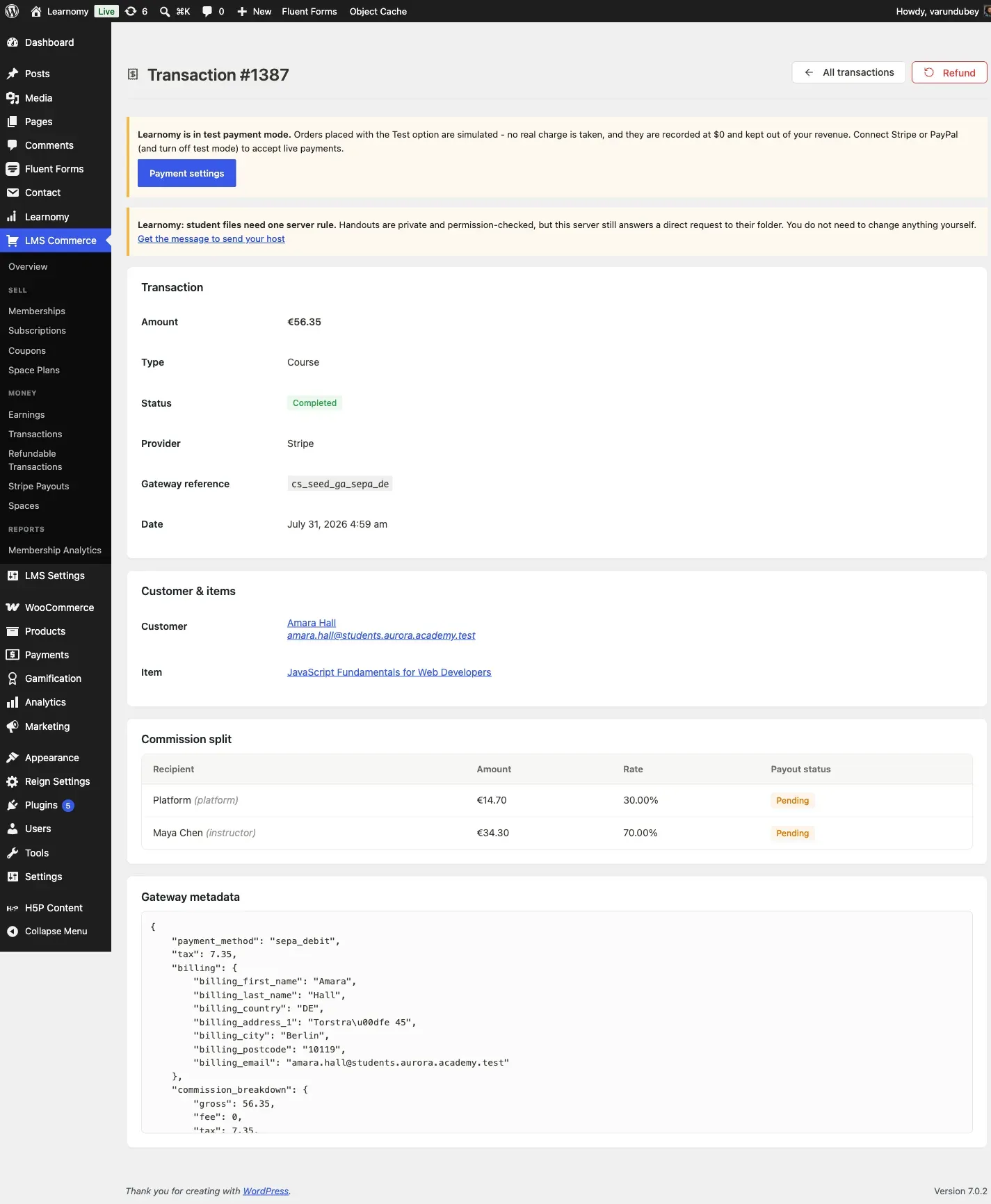The width and height of the screenshot is (991, 1204).
Task: Open Earnings under Money
Action: (x=26, y=415)
